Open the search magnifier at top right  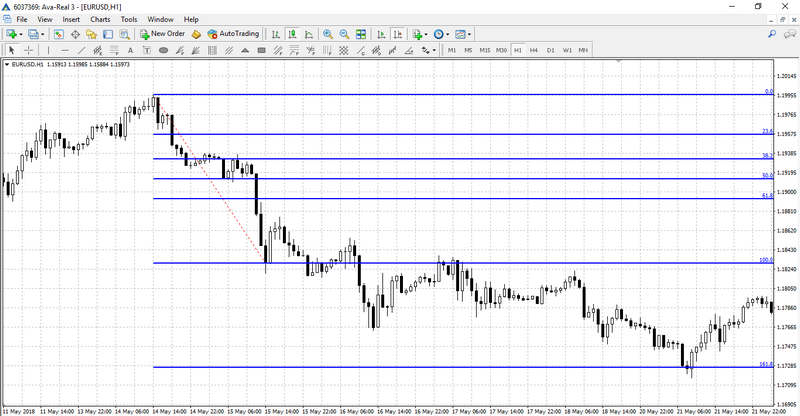[x=773, y=34]
